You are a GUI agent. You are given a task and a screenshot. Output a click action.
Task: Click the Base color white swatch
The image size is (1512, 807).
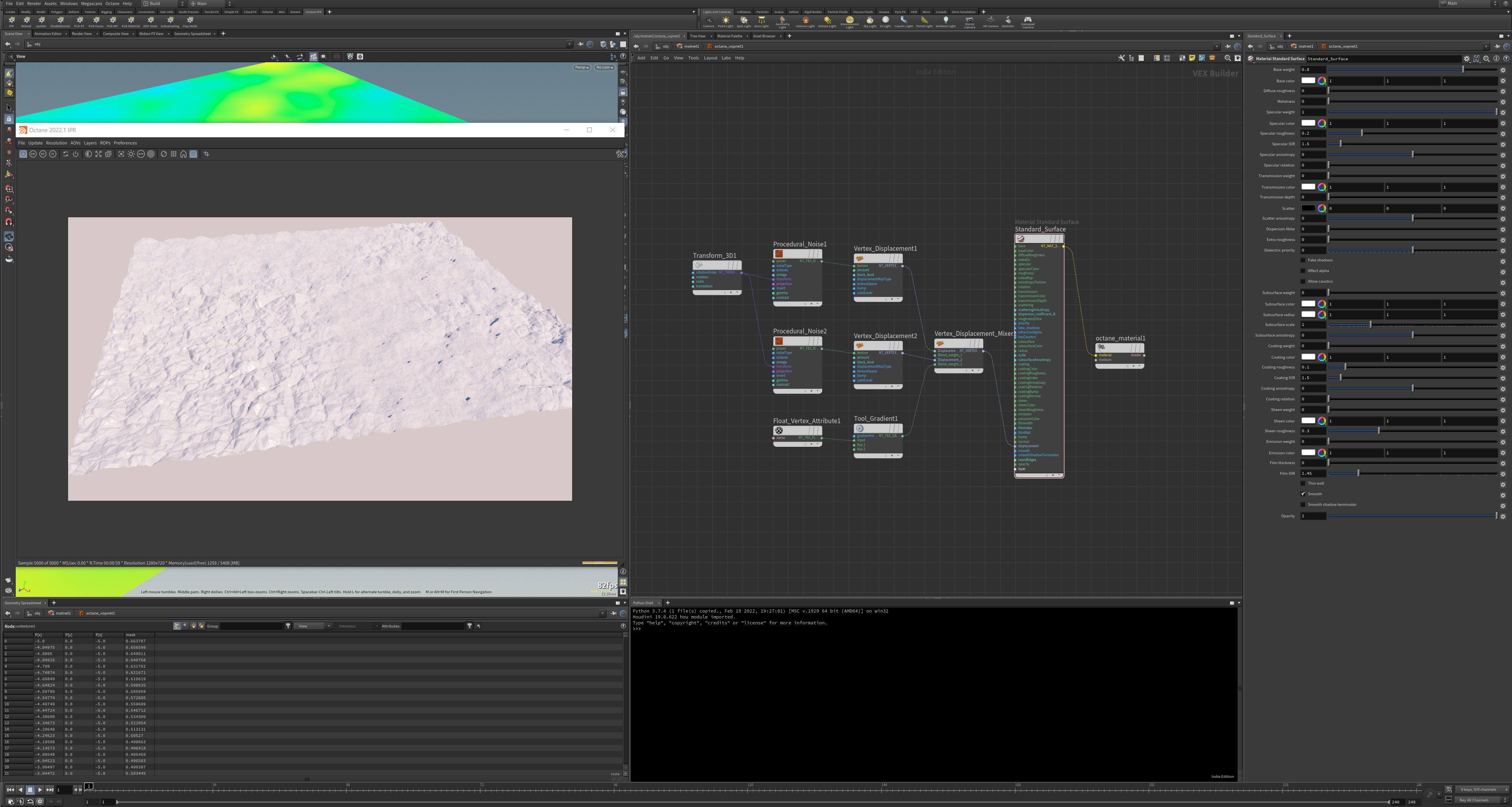click(x=1308, y=80)
